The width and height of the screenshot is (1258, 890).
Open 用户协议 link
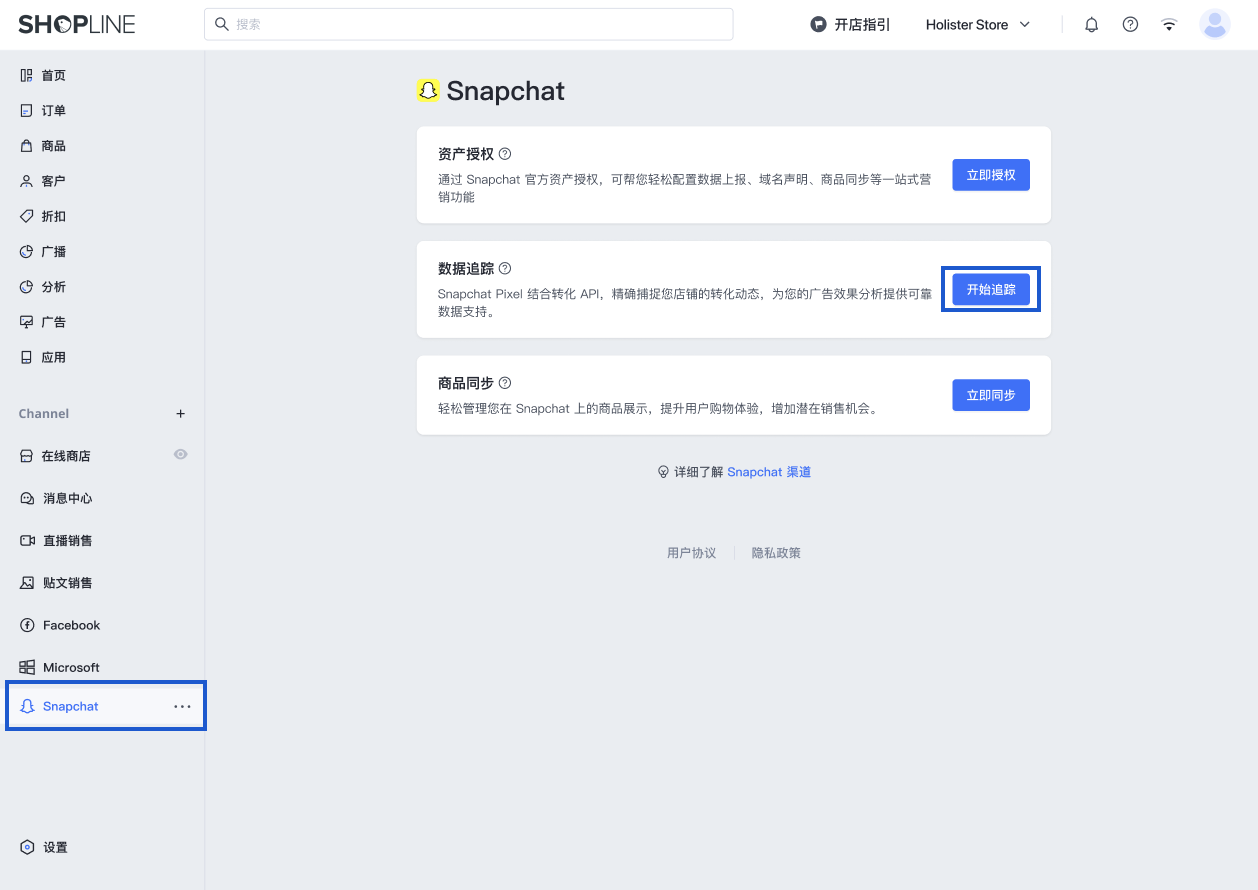click(692, 553)
